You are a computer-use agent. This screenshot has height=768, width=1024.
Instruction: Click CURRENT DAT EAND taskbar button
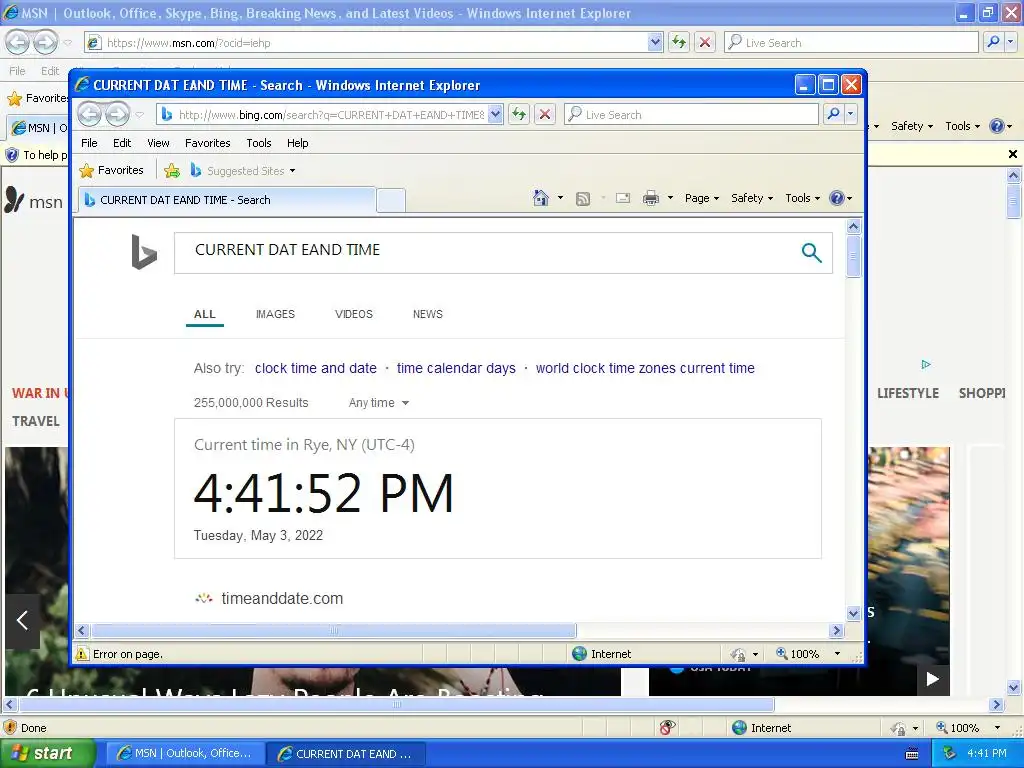click(346, 753)
